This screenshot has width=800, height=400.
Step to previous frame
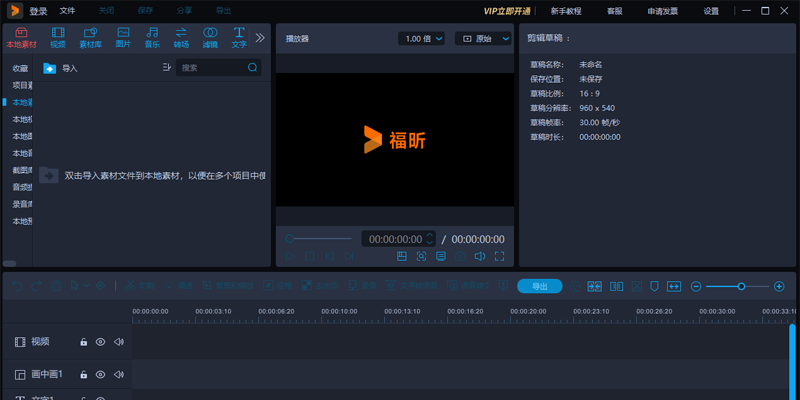point(330,257)
